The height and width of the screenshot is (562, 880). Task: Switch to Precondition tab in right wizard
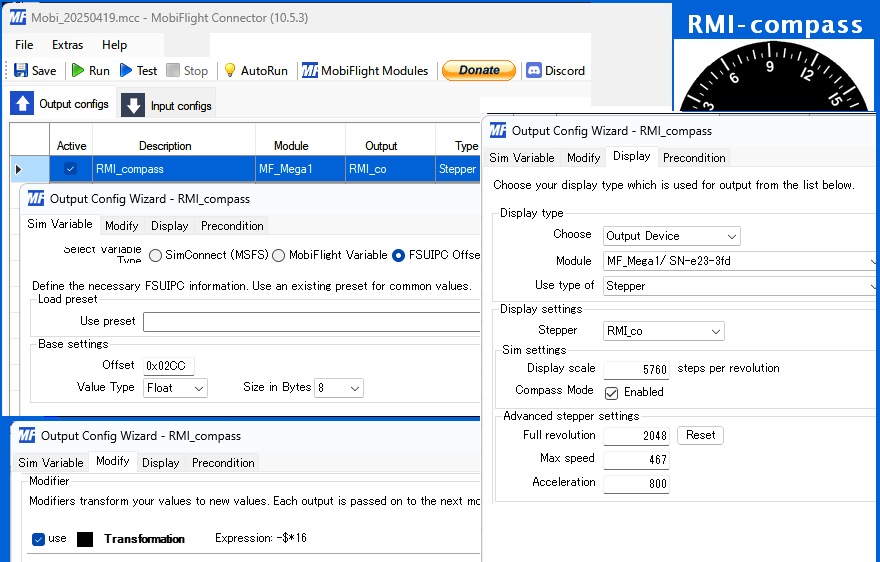pos(694,158)
